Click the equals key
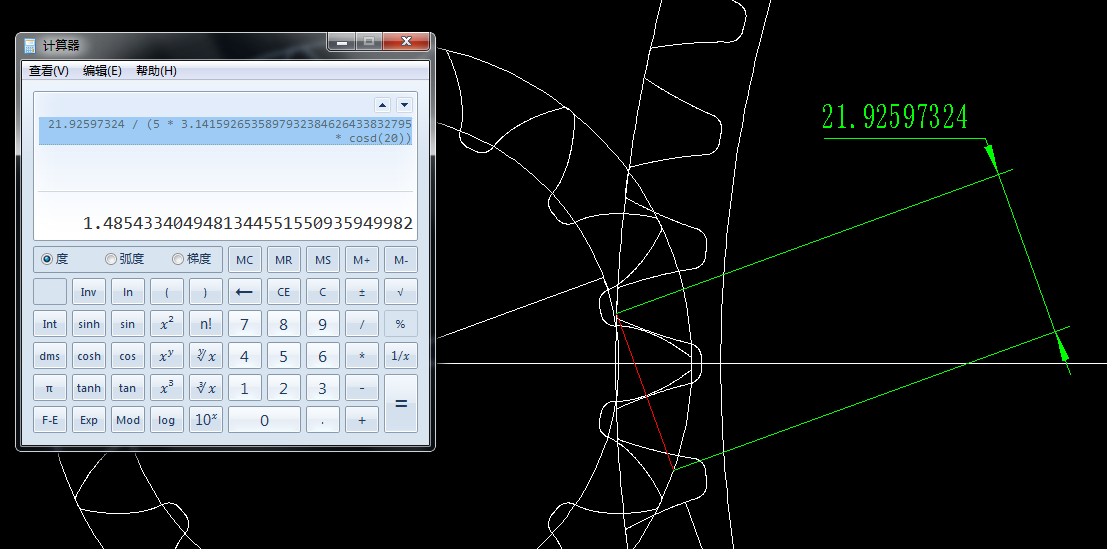Screen dimensions: 1107x549 pos(401,404)
